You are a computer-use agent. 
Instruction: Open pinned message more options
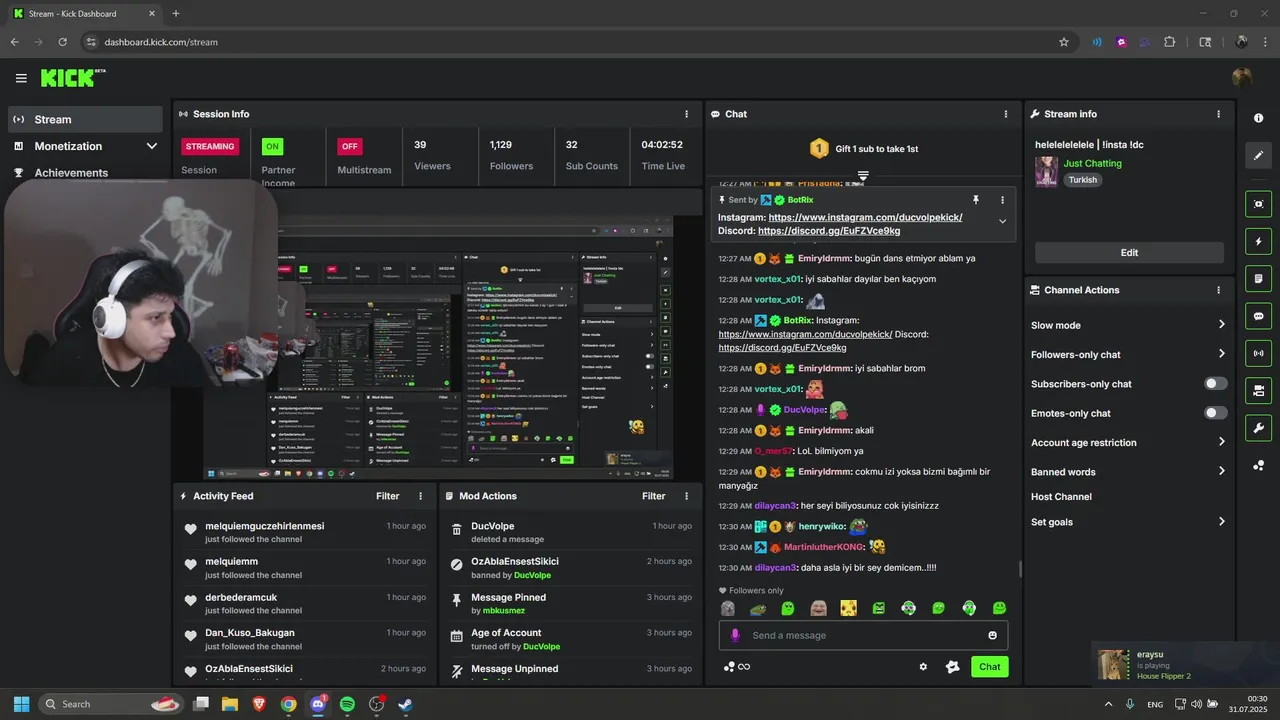tap(1002, 200)
